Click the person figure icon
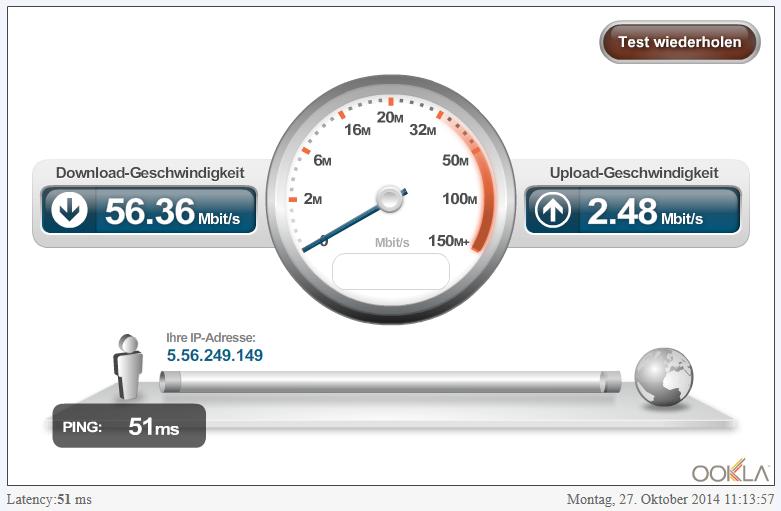Viewport: 781px width, 511px height. (x=128, y=367)
